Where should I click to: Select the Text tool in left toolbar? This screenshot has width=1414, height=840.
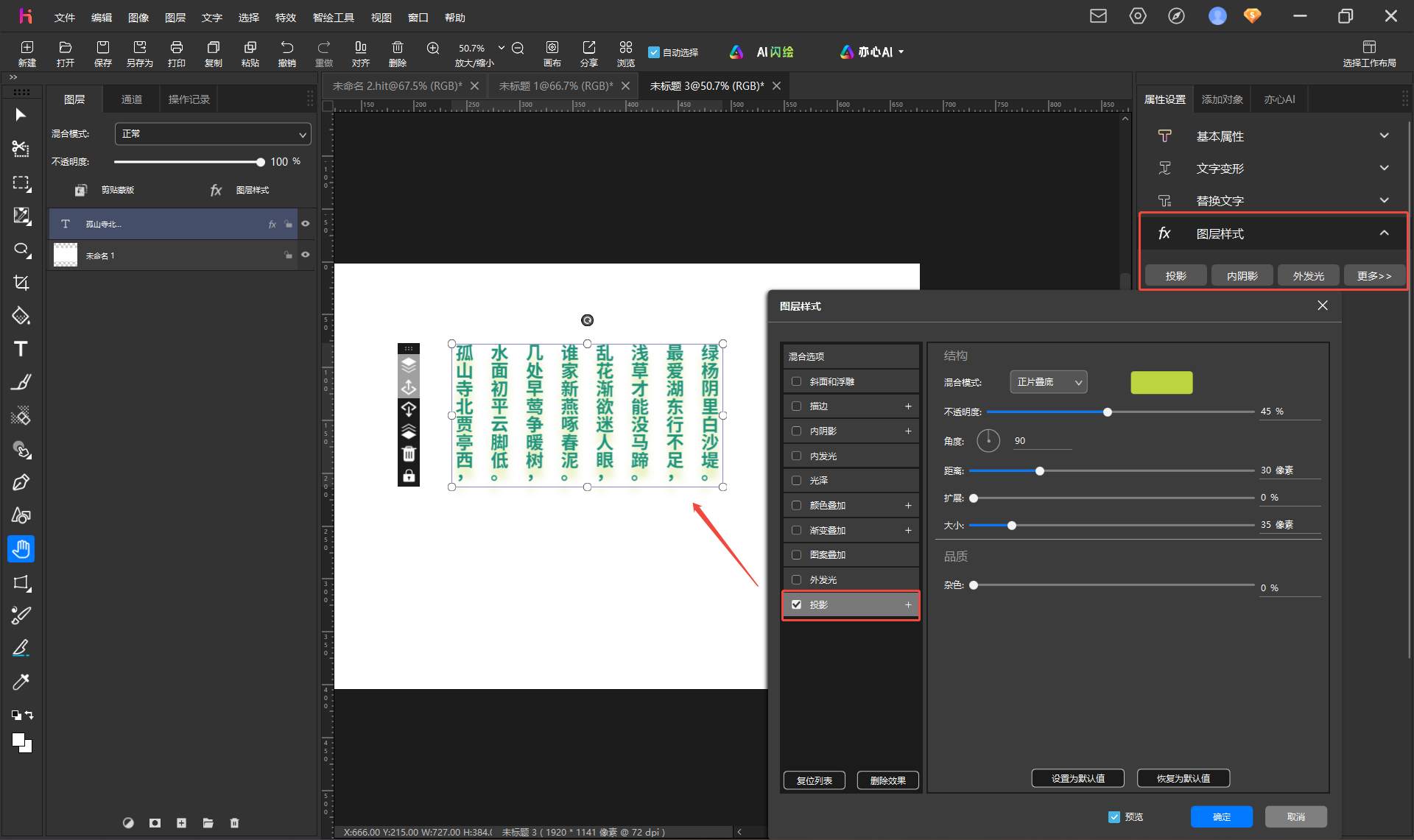tap(21, 349)
